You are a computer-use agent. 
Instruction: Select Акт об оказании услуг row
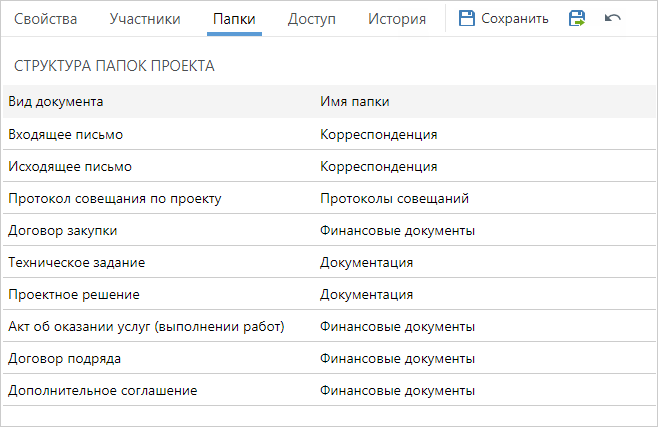(x=329, y=326)
